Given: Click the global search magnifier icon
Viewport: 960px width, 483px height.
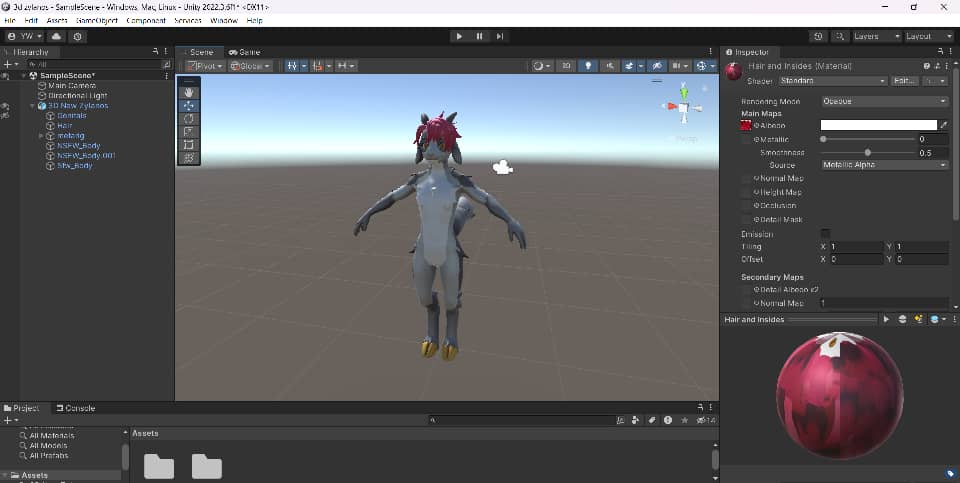Looking at the screenshot, I should (x=841, y=37).
